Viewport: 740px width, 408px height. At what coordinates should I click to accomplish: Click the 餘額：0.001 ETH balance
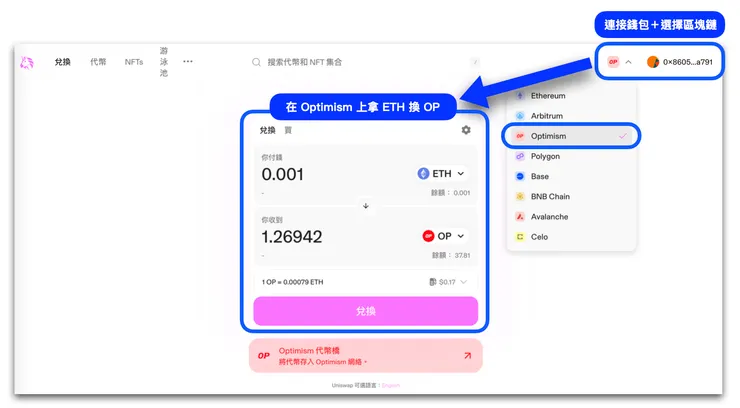coord(450,193)
